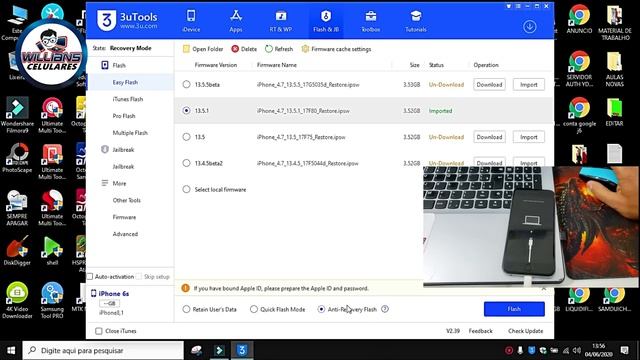640x360 pixels.
Task: Refresh the firmware list
Action: [279, 49]
